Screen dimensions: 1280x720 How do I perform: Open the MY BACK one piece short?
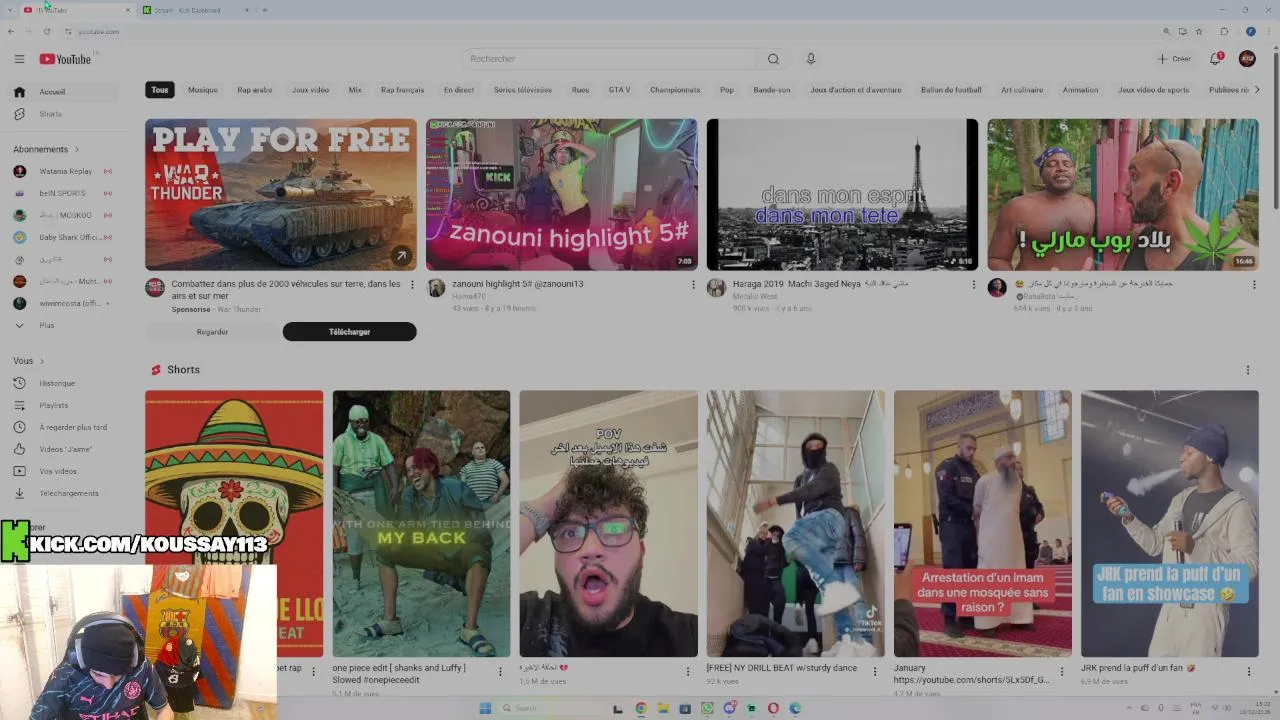[421, 523]
